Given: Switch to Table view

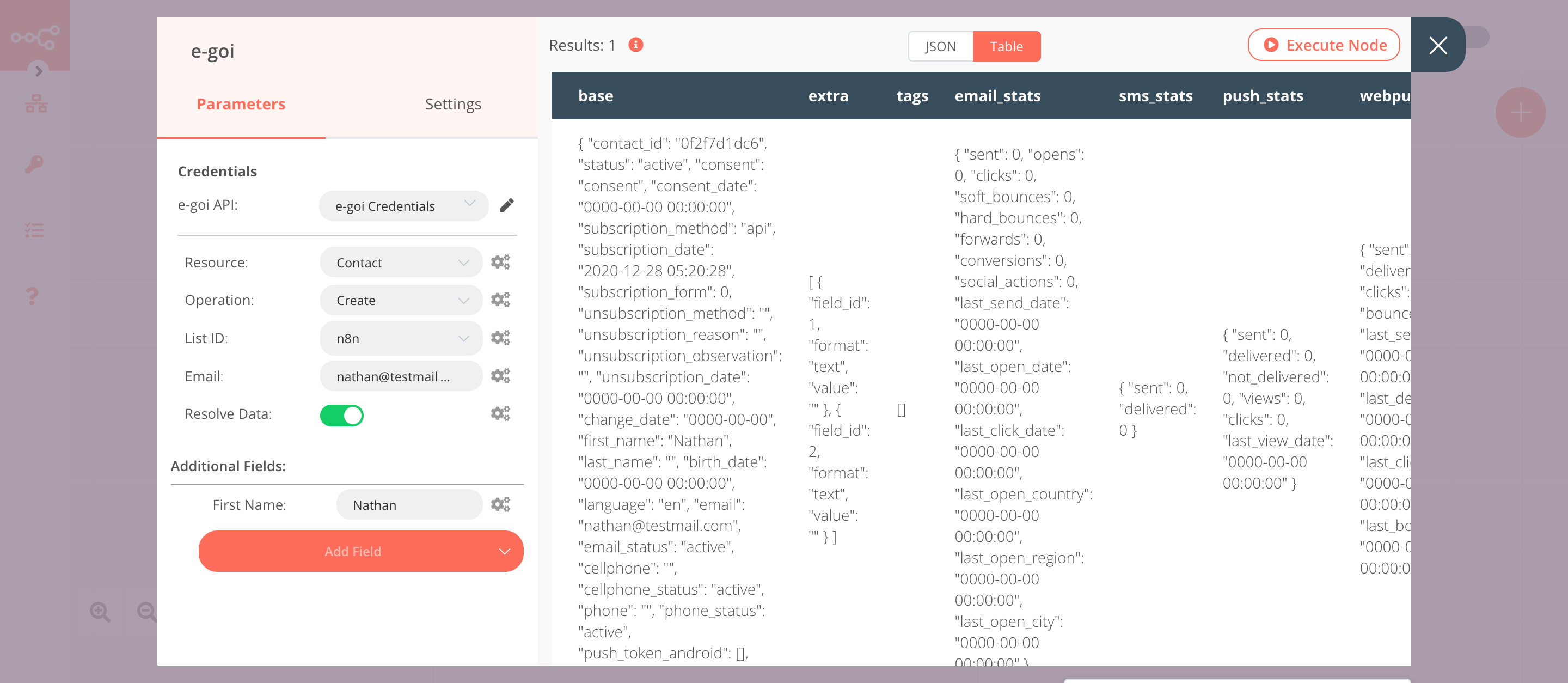Looking at the screenshot, I should point(1005,45).
